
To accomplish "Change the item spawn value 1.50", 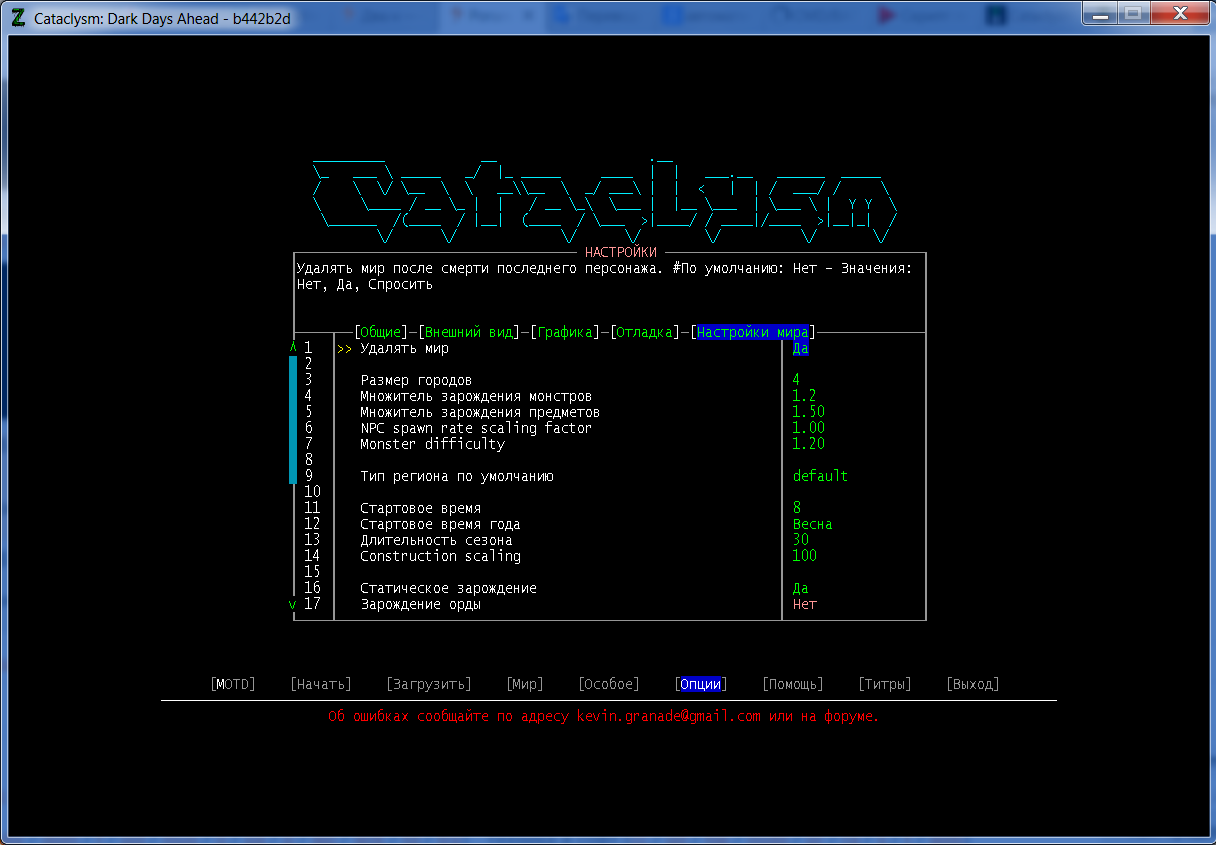I will click(x=808, y=412).
